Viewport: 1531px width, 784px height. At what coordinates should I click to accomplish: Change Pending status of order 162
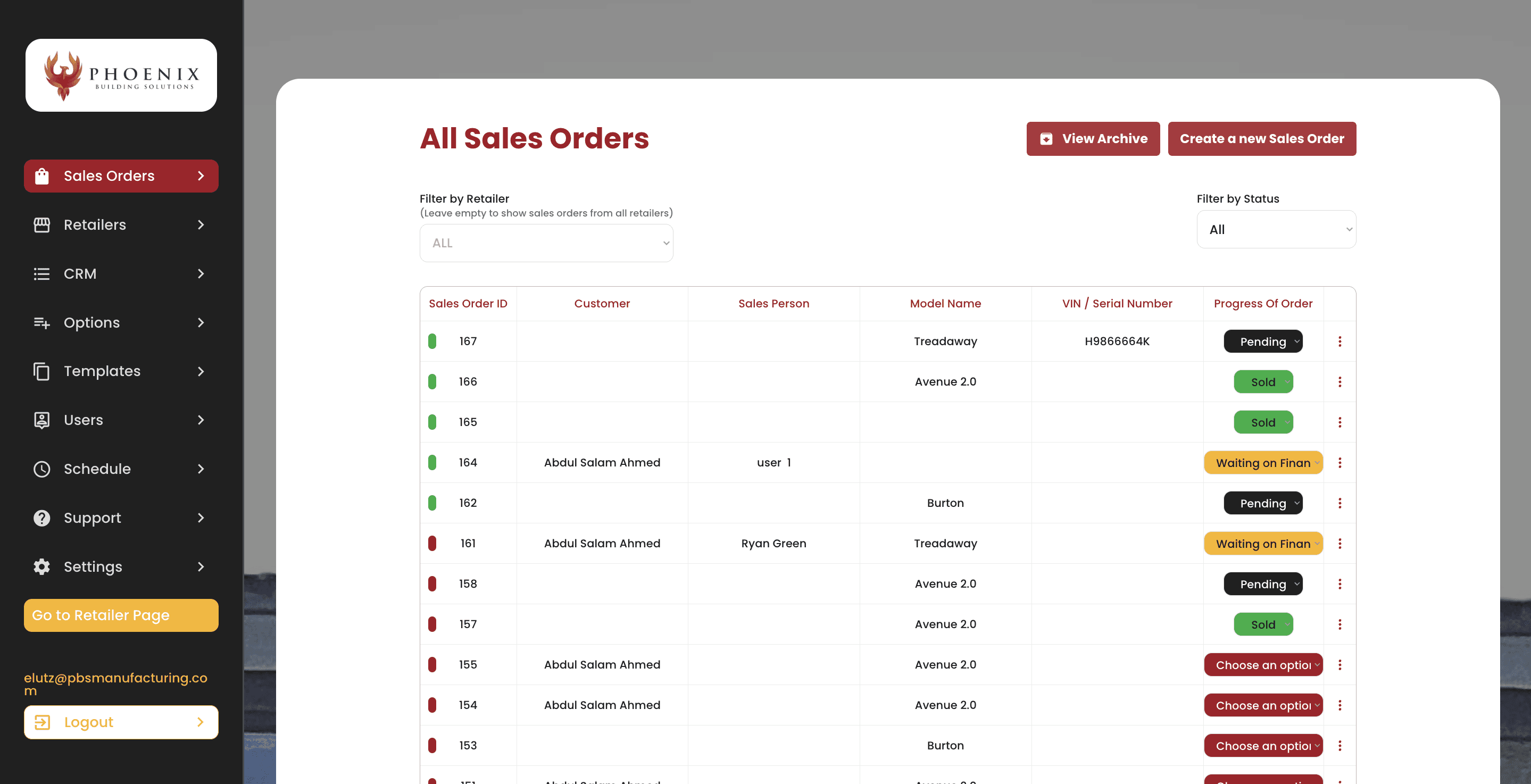click(x=1262, y=504)
